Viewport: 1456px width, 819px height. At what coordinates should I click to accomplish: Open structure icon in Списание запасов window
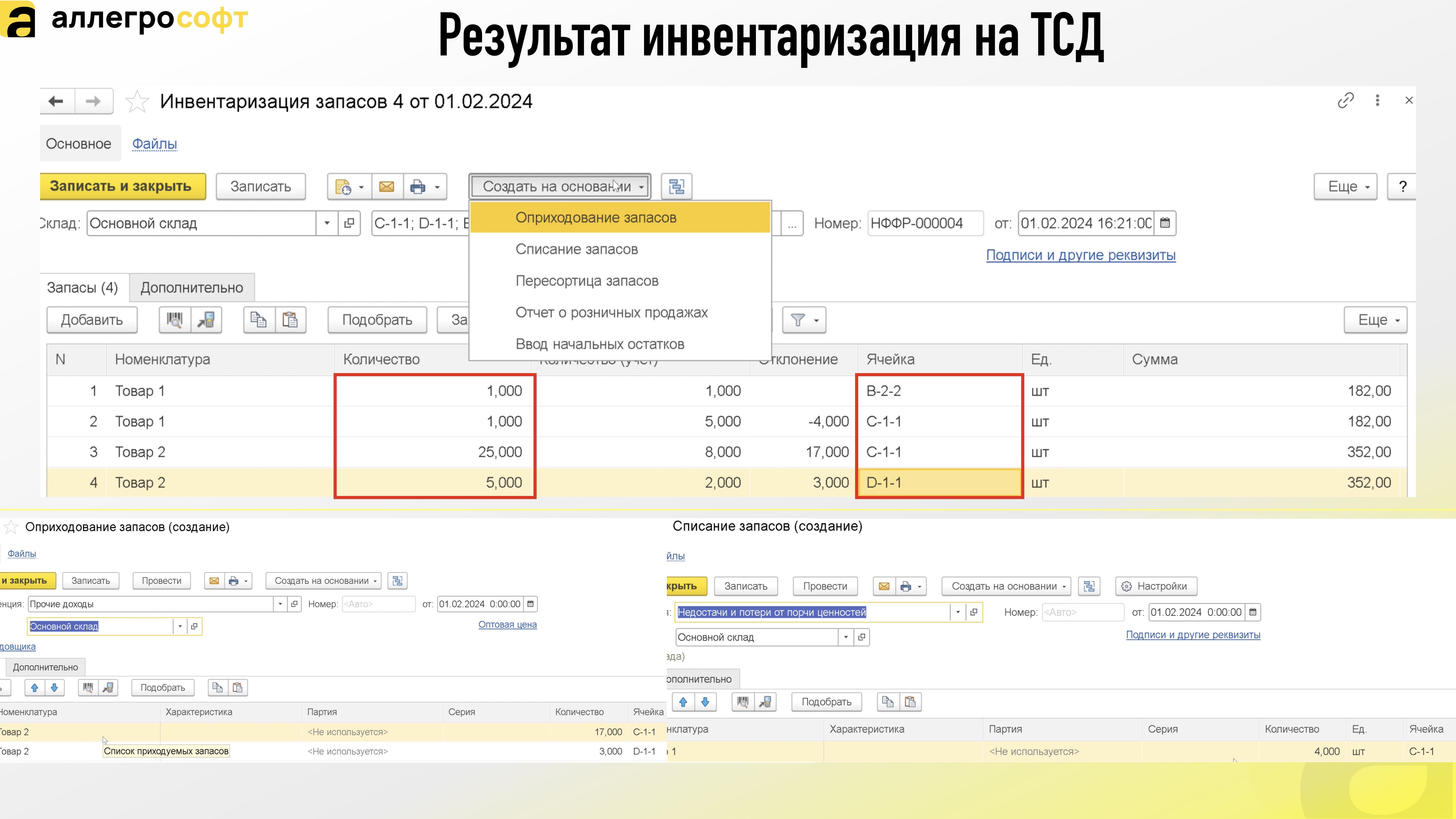pyautogui.click(x=1089, y=587)
